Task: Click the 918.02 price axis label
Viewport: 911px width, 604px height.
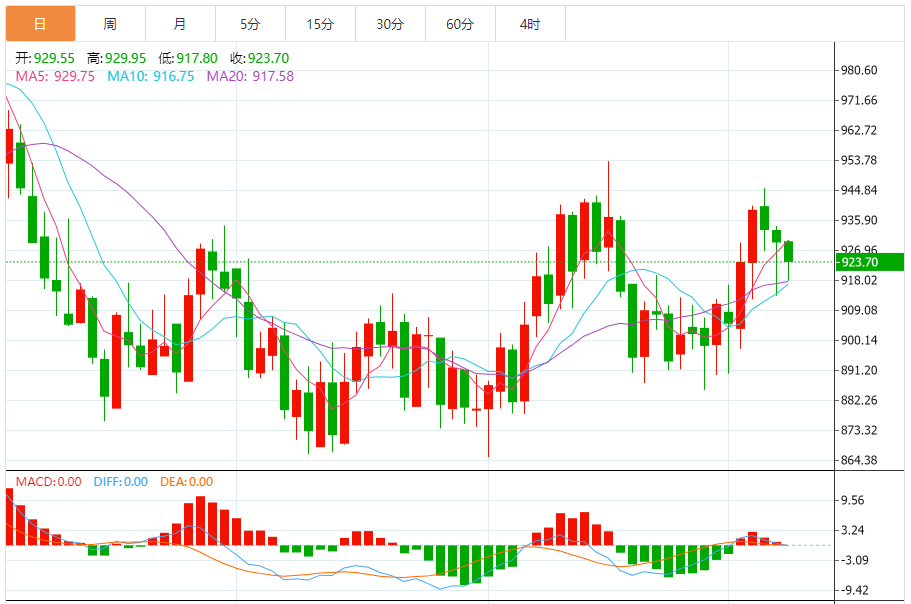Action: click(859, 280)
